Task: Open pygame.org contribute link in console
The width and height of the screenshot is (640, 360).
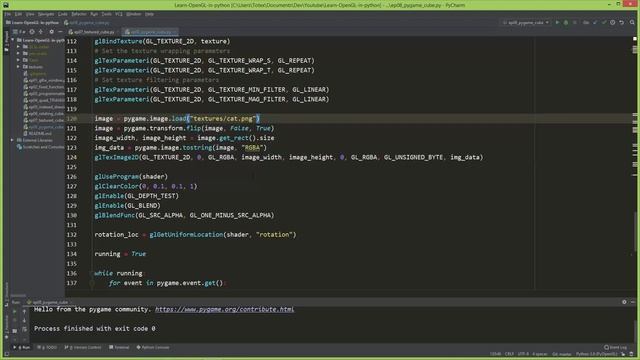Action: coord(224,309)
